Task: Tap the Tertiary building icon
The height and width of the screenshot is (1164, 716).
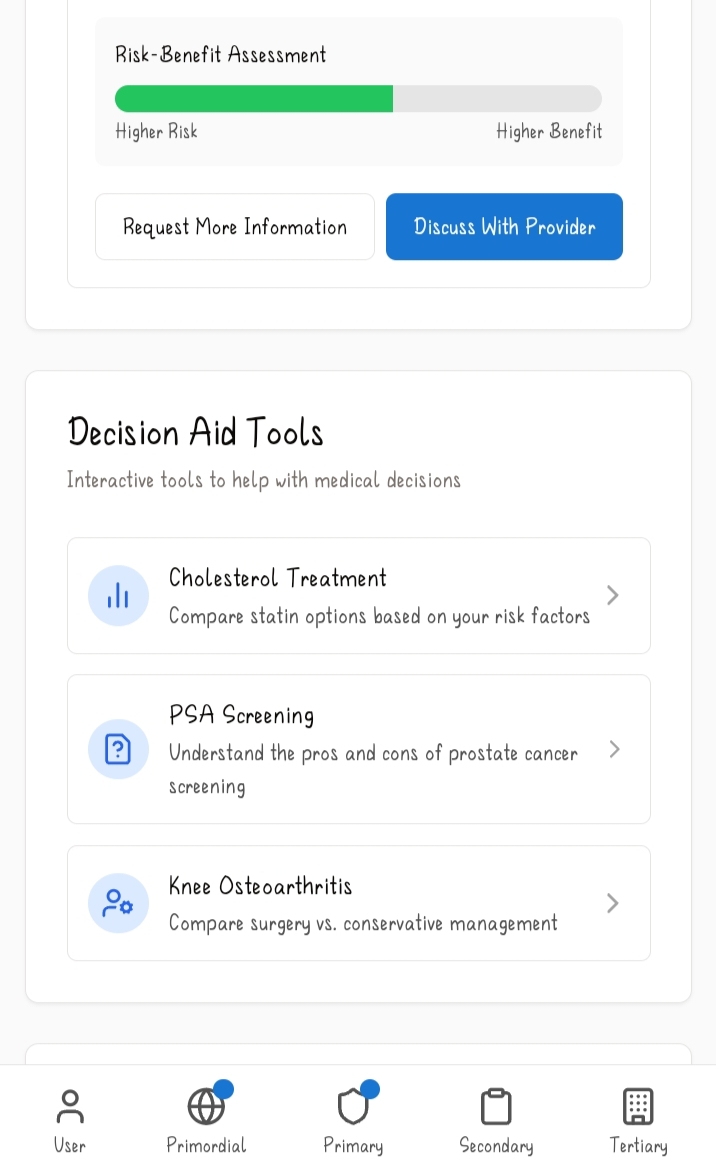Action: [638, 1107]
